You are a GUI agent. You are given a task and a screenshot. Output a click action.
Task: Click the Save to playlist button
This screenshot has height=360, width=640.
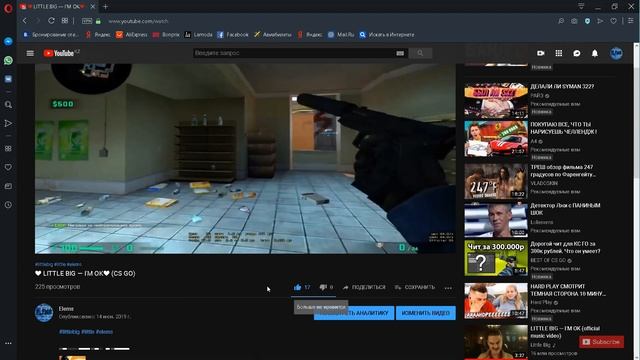pyautogui.click(x=415, y=287)
